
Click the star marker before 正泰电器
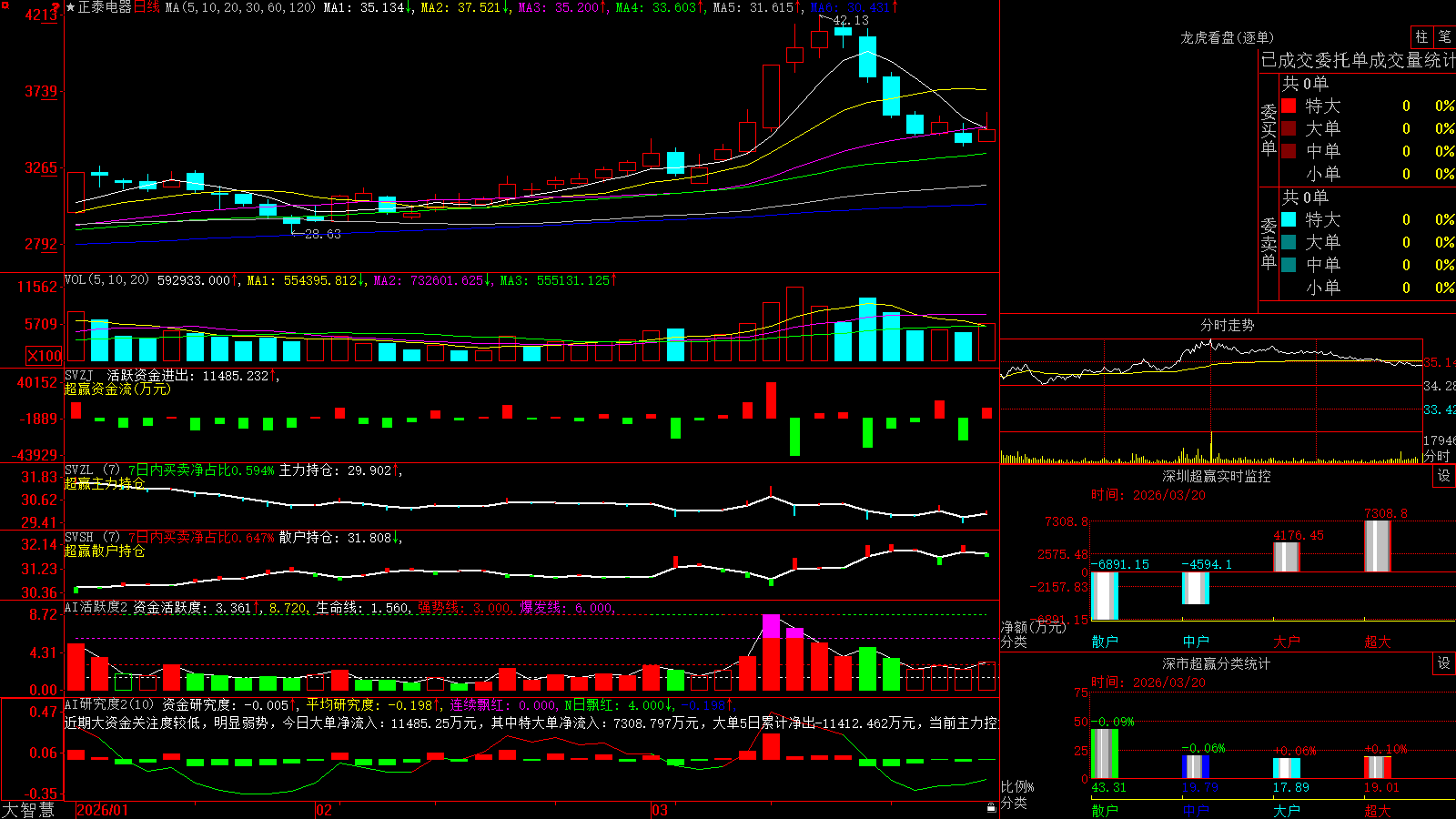71,7
